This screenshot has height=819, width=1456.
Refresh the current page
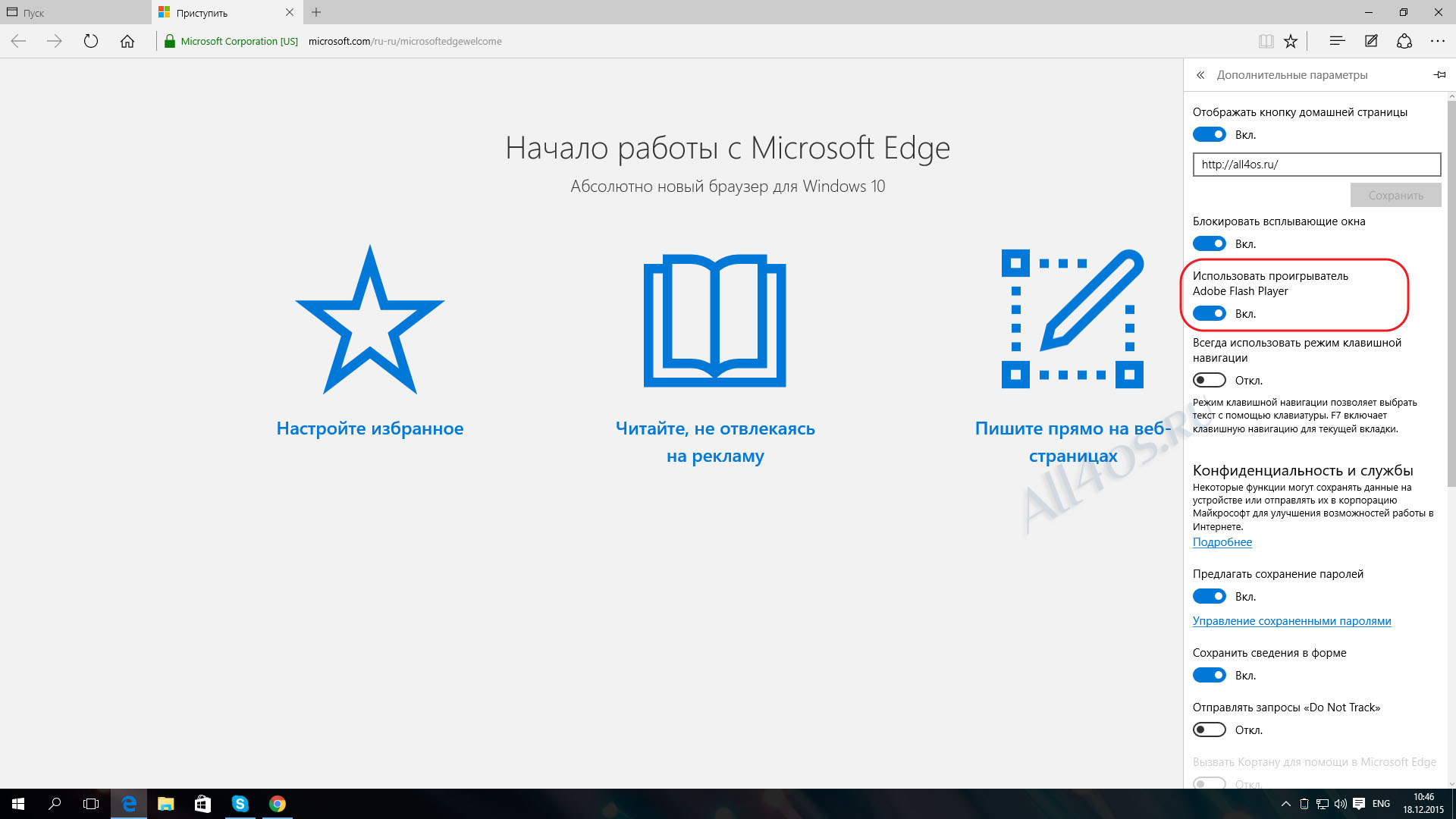click(x=91, y=42)
